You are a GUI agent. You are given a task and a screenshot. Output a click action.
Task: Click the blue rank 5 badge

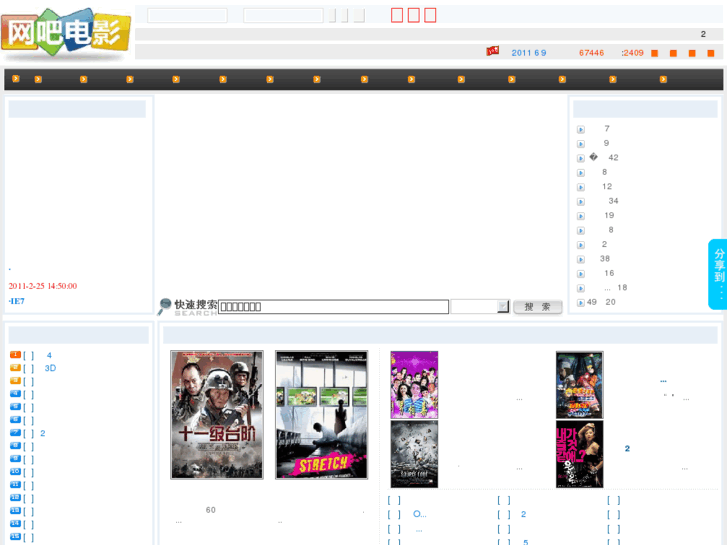click(15, 406)
